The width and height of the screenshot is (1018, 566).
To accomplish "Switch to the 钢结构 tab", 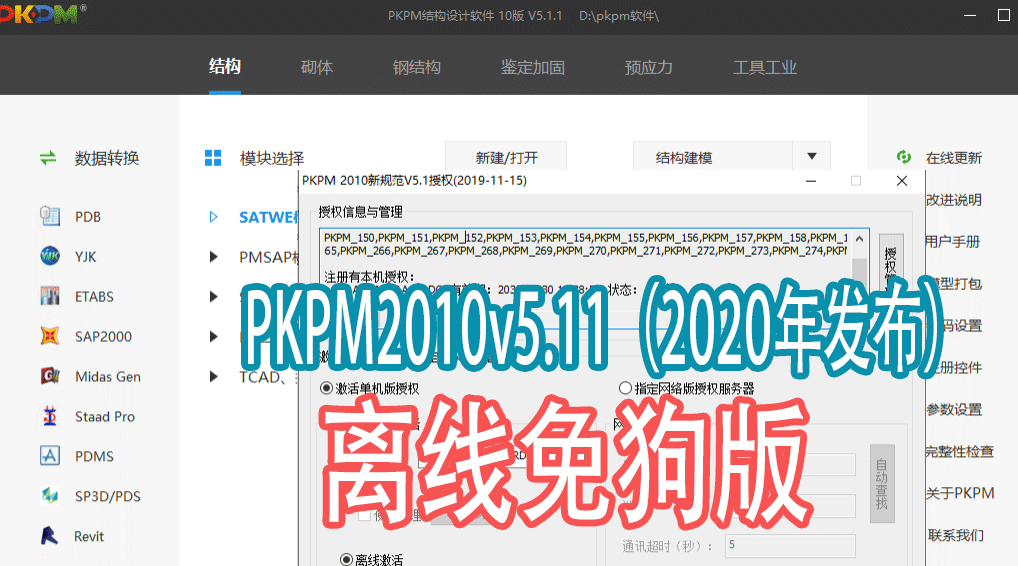I will click(x=417, y=67).
